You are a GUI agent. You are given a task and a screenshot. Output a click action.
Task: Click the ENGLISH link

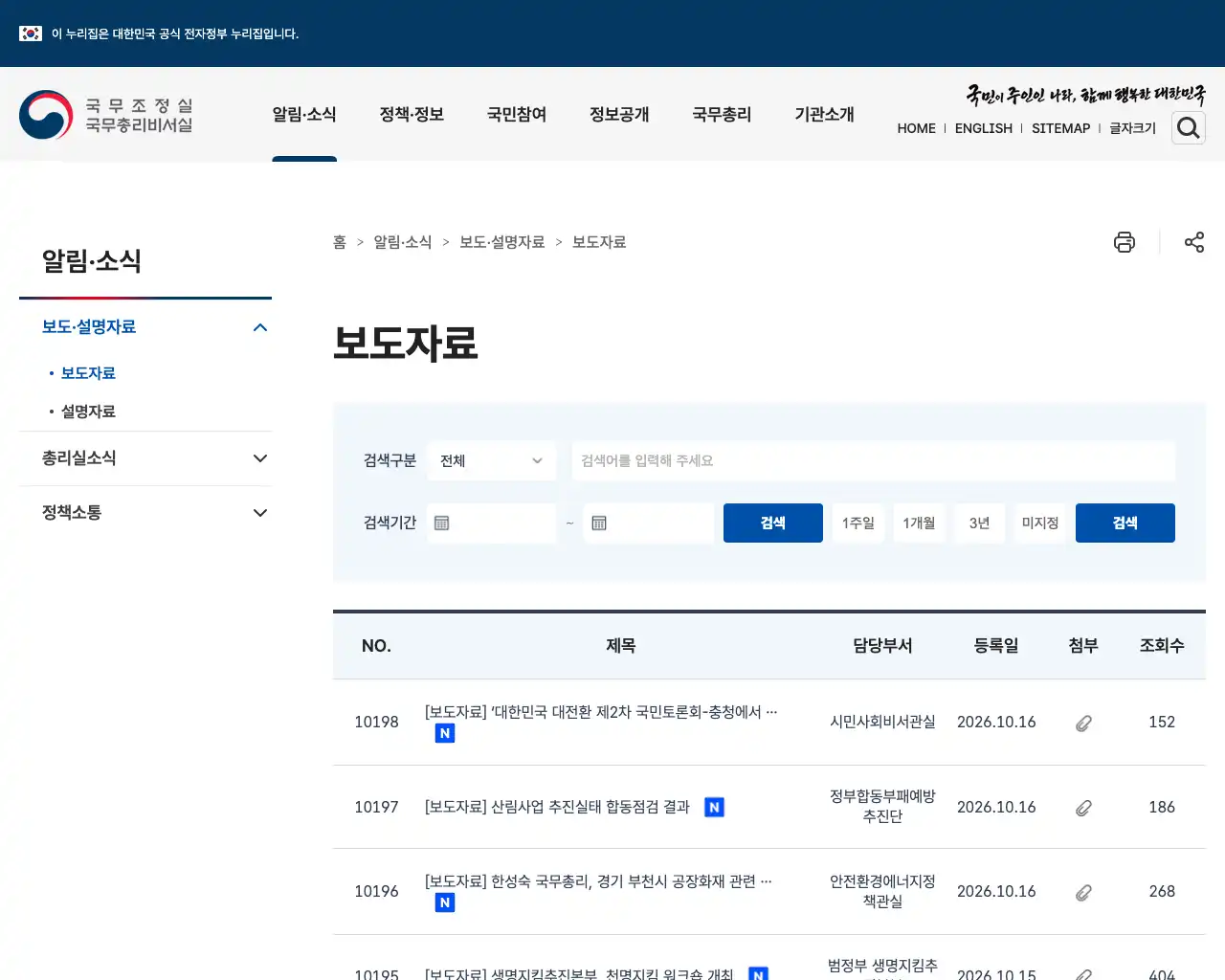[x=984, y=128]
